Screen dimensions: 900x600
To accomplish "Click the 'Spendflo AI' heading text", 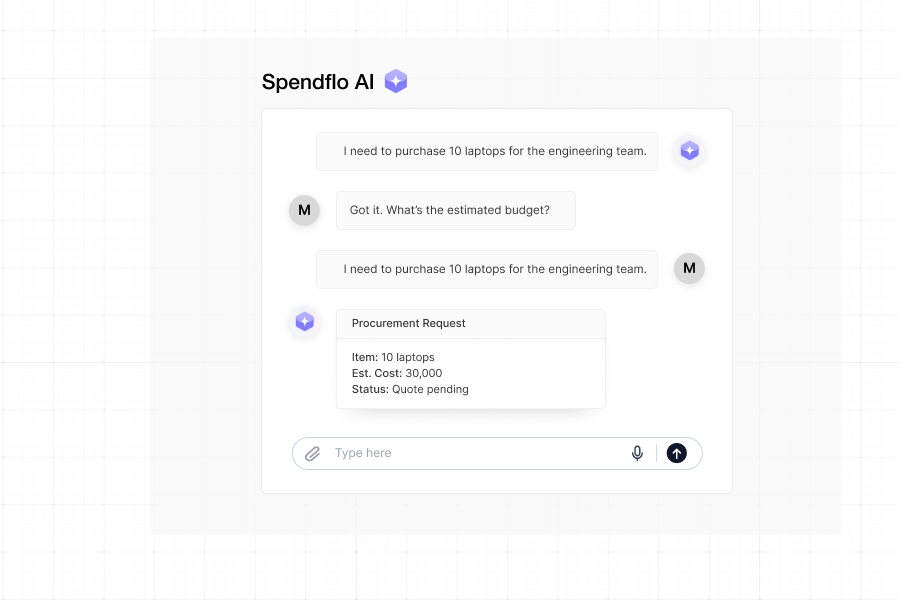I will tap(318, 82).
